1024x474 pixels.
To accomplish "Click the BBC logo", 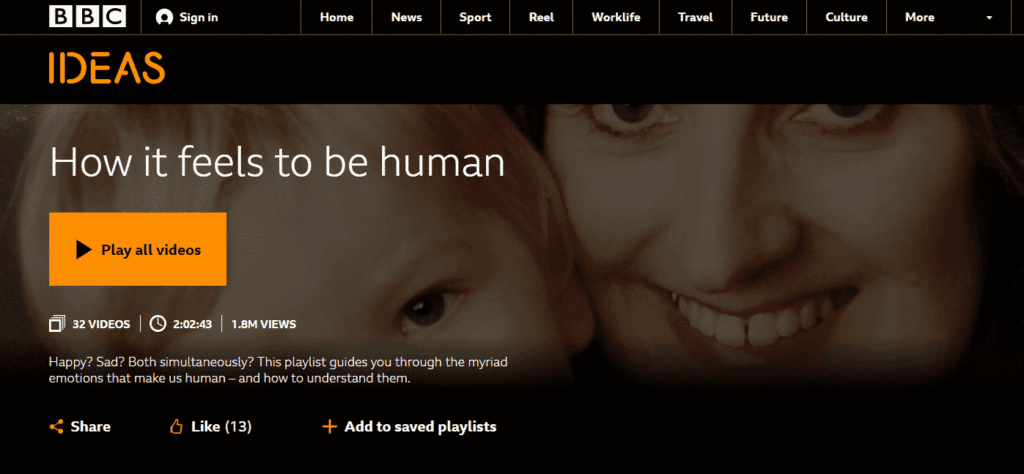I will click(88, 17).
